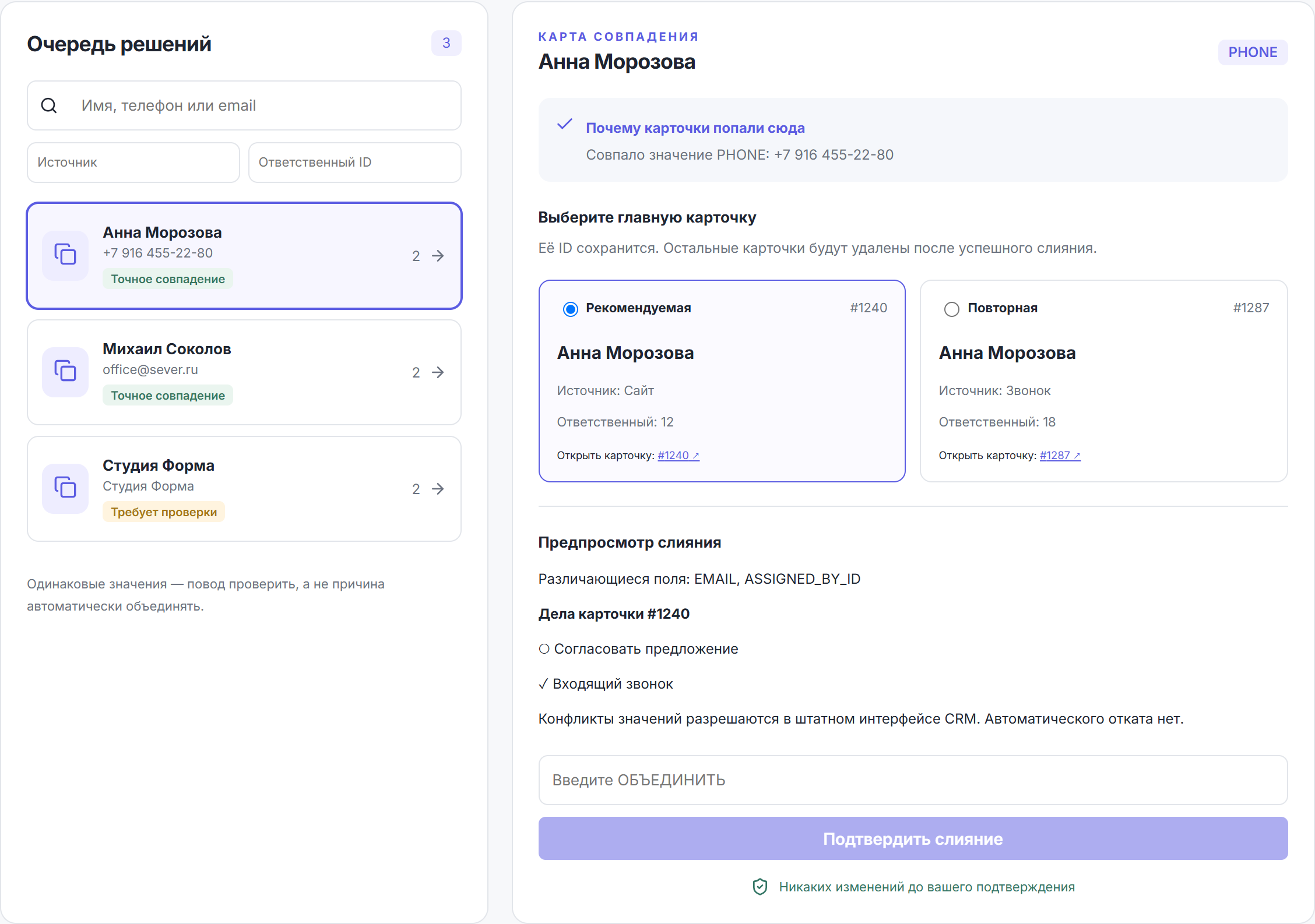Open card link #1287
Image resolution: width=1315 pixels, height=924 pixels.
point(1060,456)
